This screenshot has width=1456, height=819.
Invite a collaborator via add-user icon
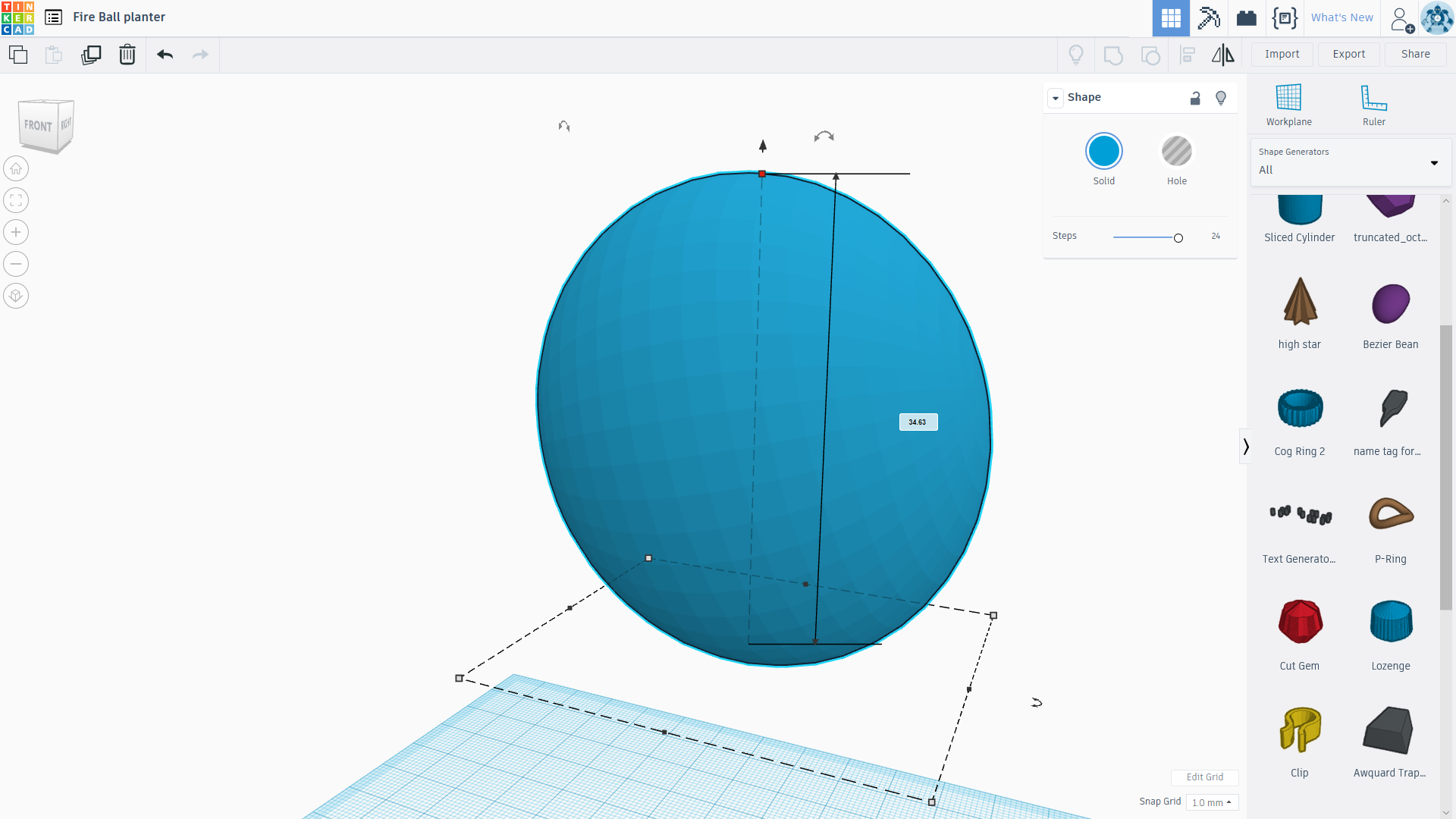pos(1402,19)
